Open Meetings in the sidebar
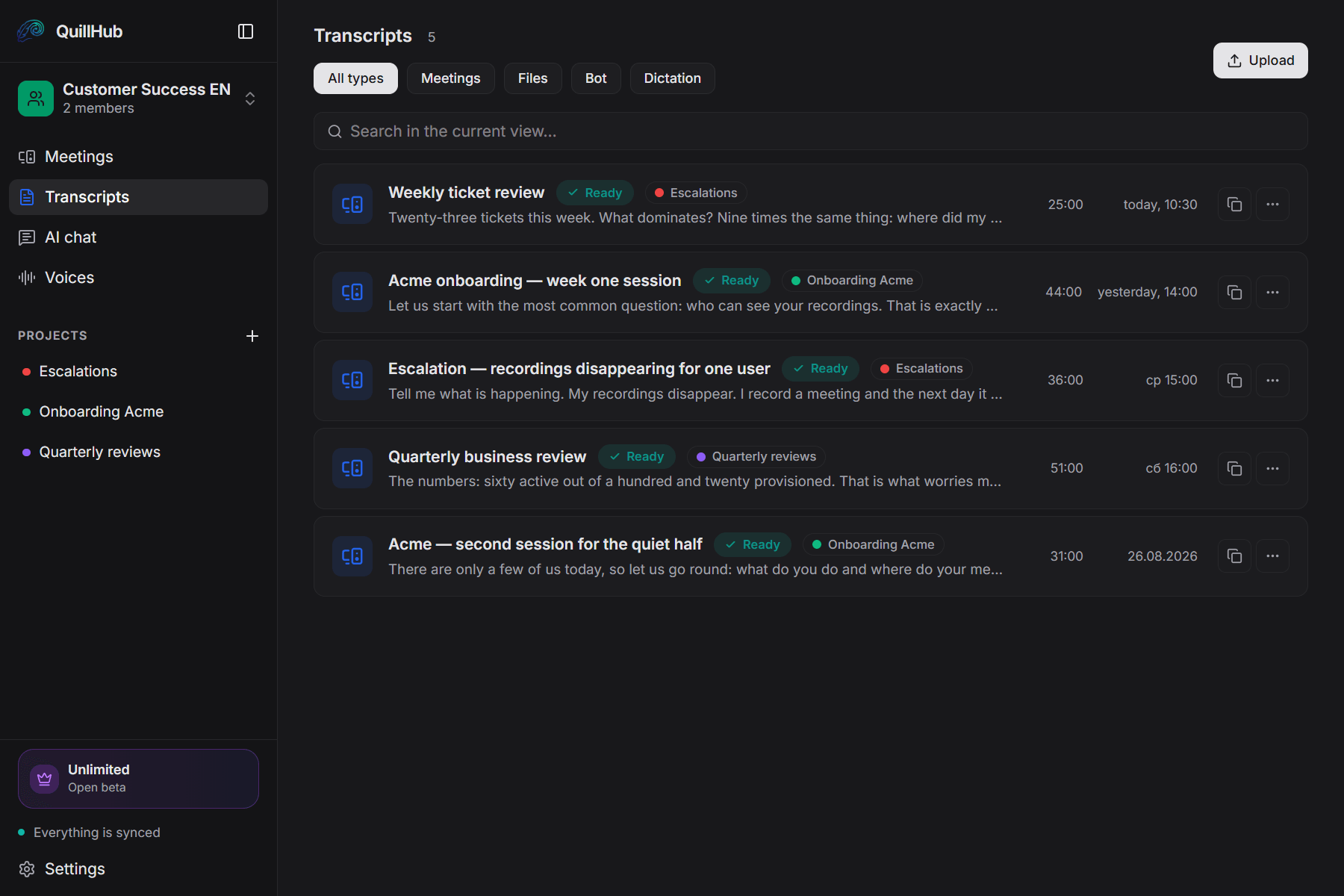This screenshot has height=896, width=1344. 138,157
